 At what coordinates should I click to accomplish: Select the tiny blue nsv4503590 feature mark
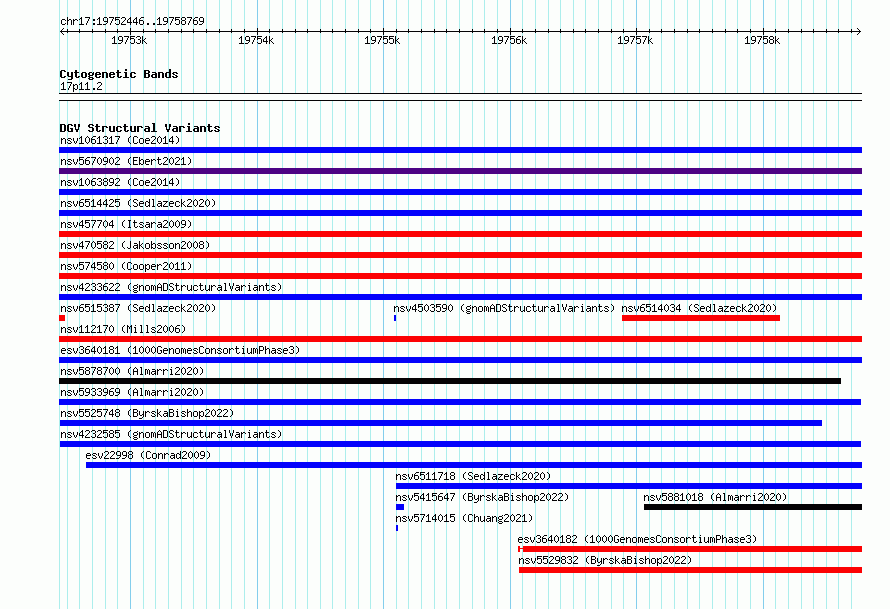[395, 318]
